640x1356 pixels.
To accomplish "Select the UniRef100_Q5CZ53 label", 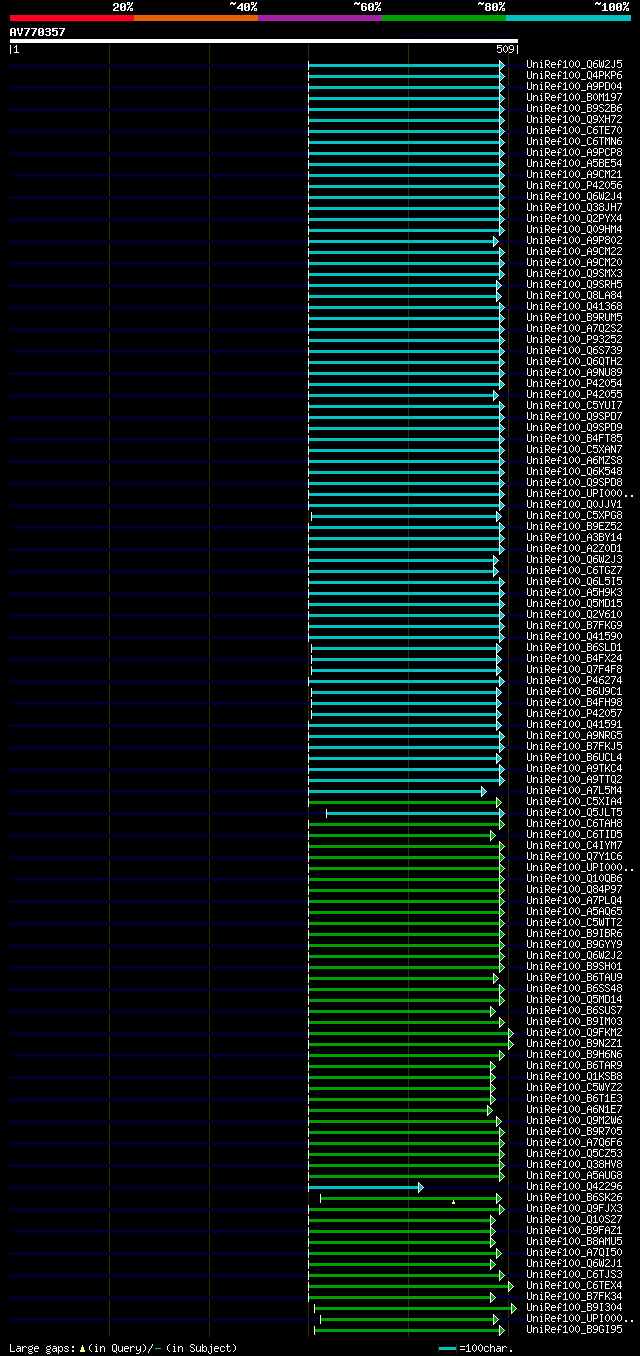I will (x=574, y=1154).
